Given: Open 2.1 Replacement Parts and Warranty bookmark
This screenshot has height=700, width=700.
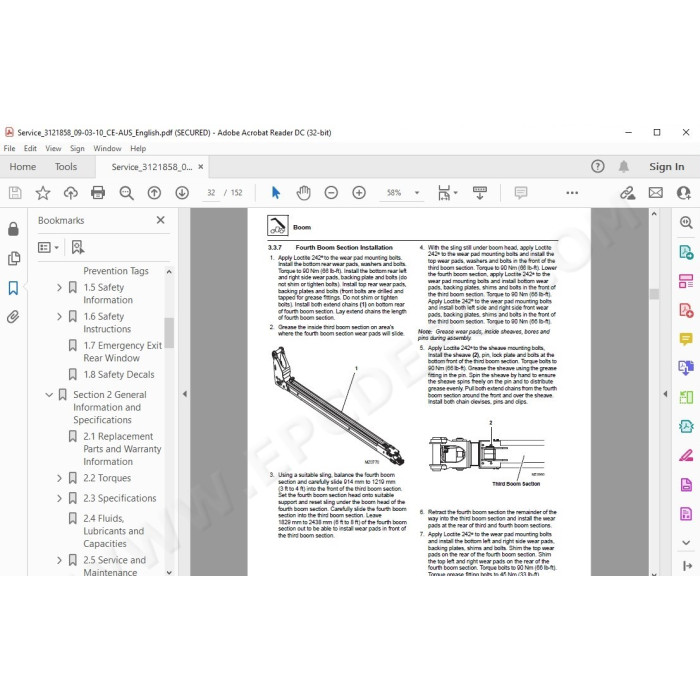Looking at the screenshot, I should [x=122, y=449].
